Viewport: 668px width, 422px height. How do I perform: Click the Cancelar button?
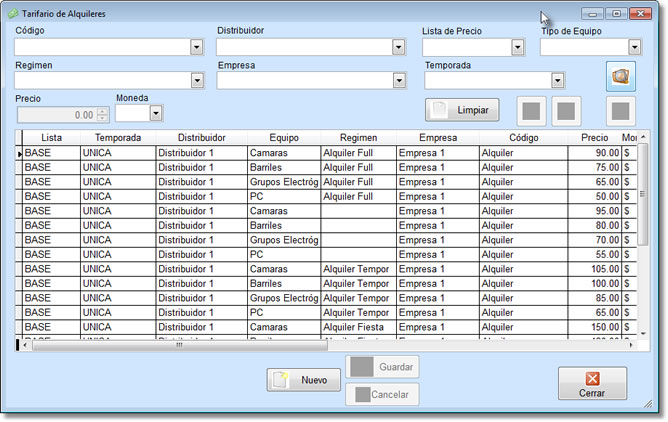[382, 394]
